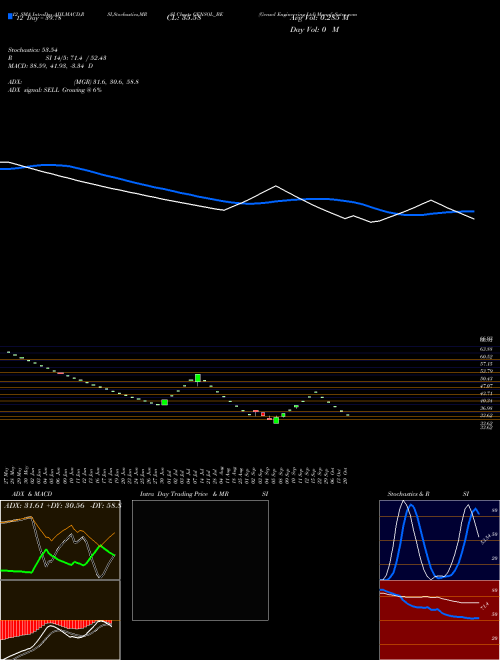Viewport: 500px width, 660px height.
Task: Click the 63.88 price axis label
Action: coord(486,349)
